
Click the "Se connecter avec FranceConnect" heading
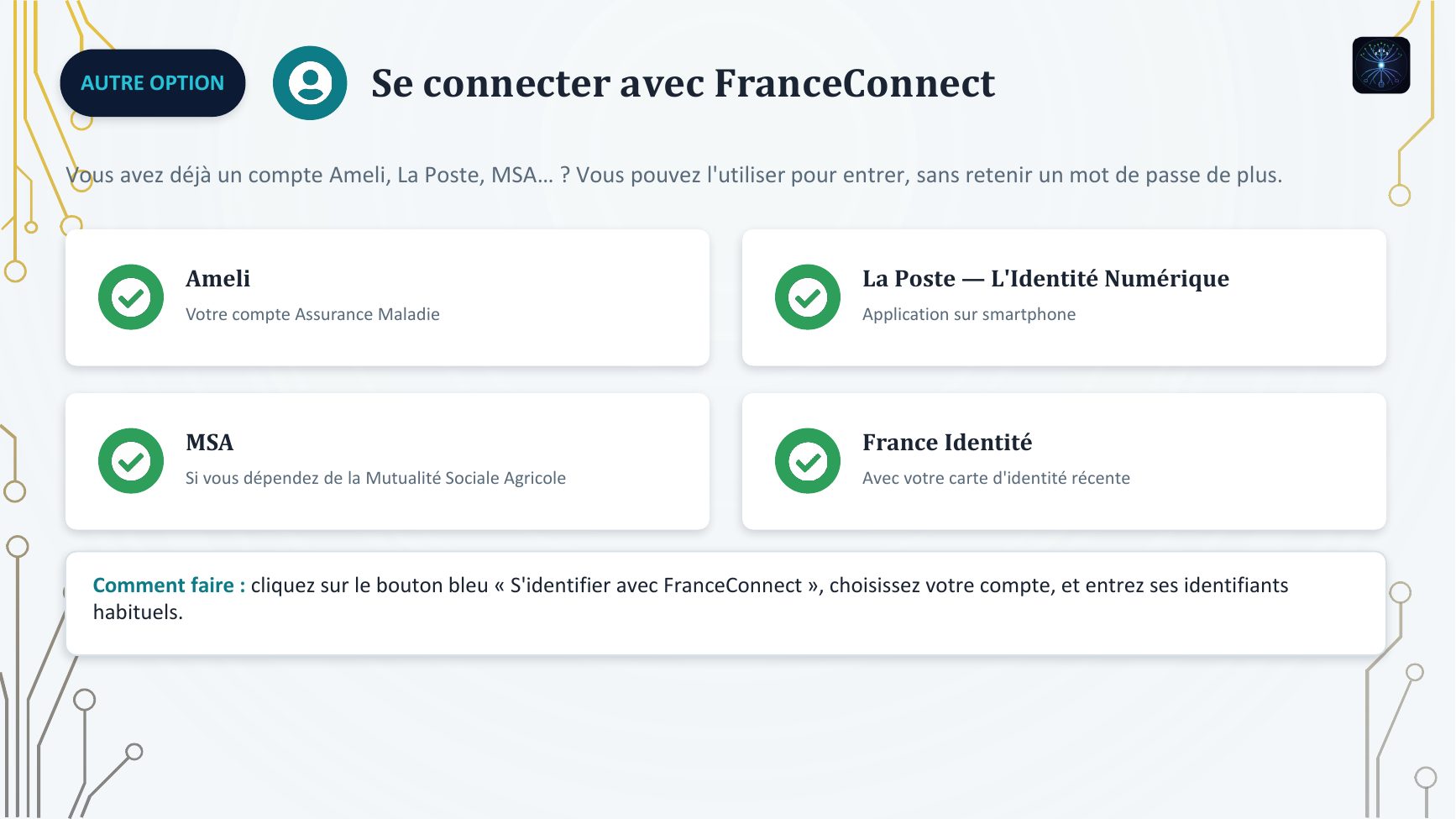coord(683,84)
